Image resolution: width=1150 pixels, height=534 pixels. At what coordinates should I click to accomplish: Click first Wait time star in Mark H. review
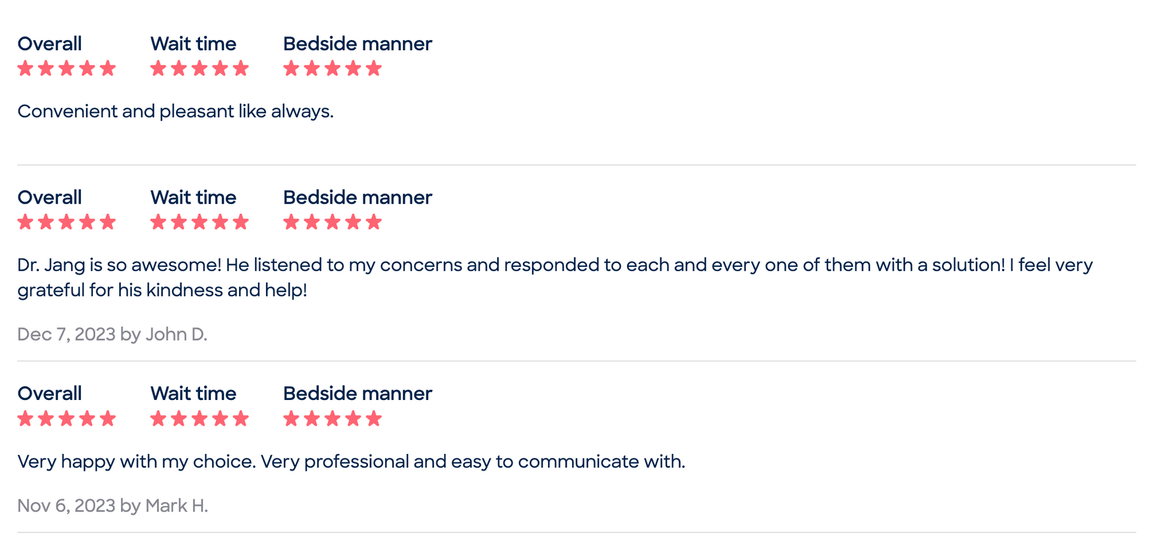(158, 419)
